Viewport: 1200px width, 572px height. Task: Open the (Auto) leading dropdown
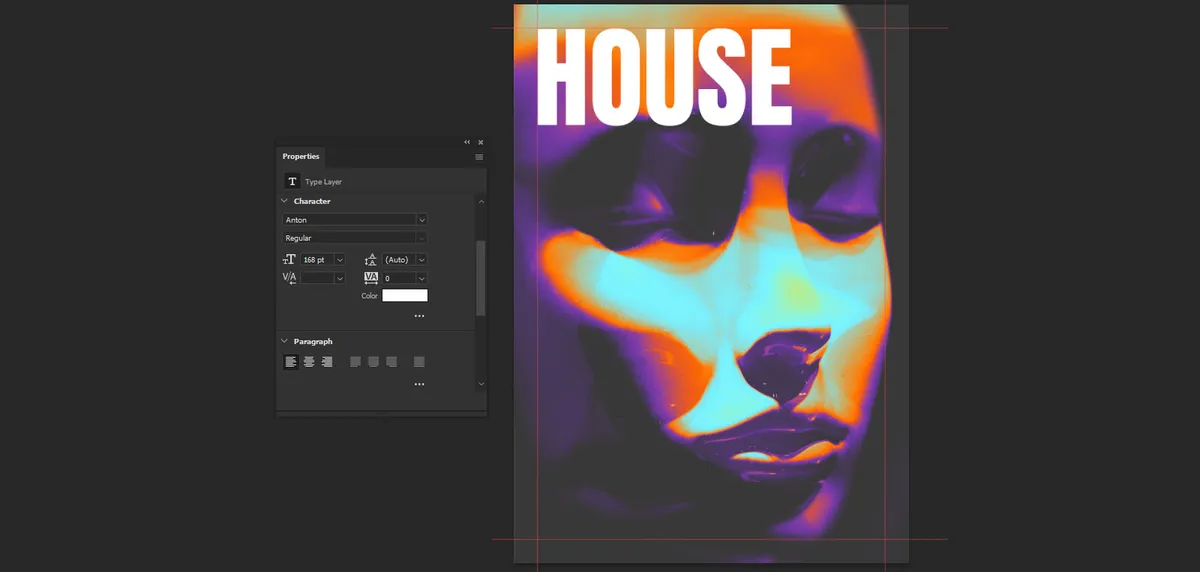pos(422,260)
